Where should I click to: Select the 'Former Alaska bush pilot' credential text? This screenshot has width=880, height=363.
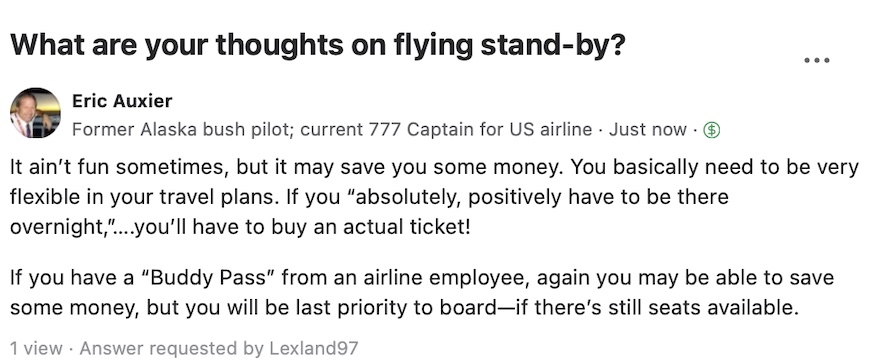(180, 130)
